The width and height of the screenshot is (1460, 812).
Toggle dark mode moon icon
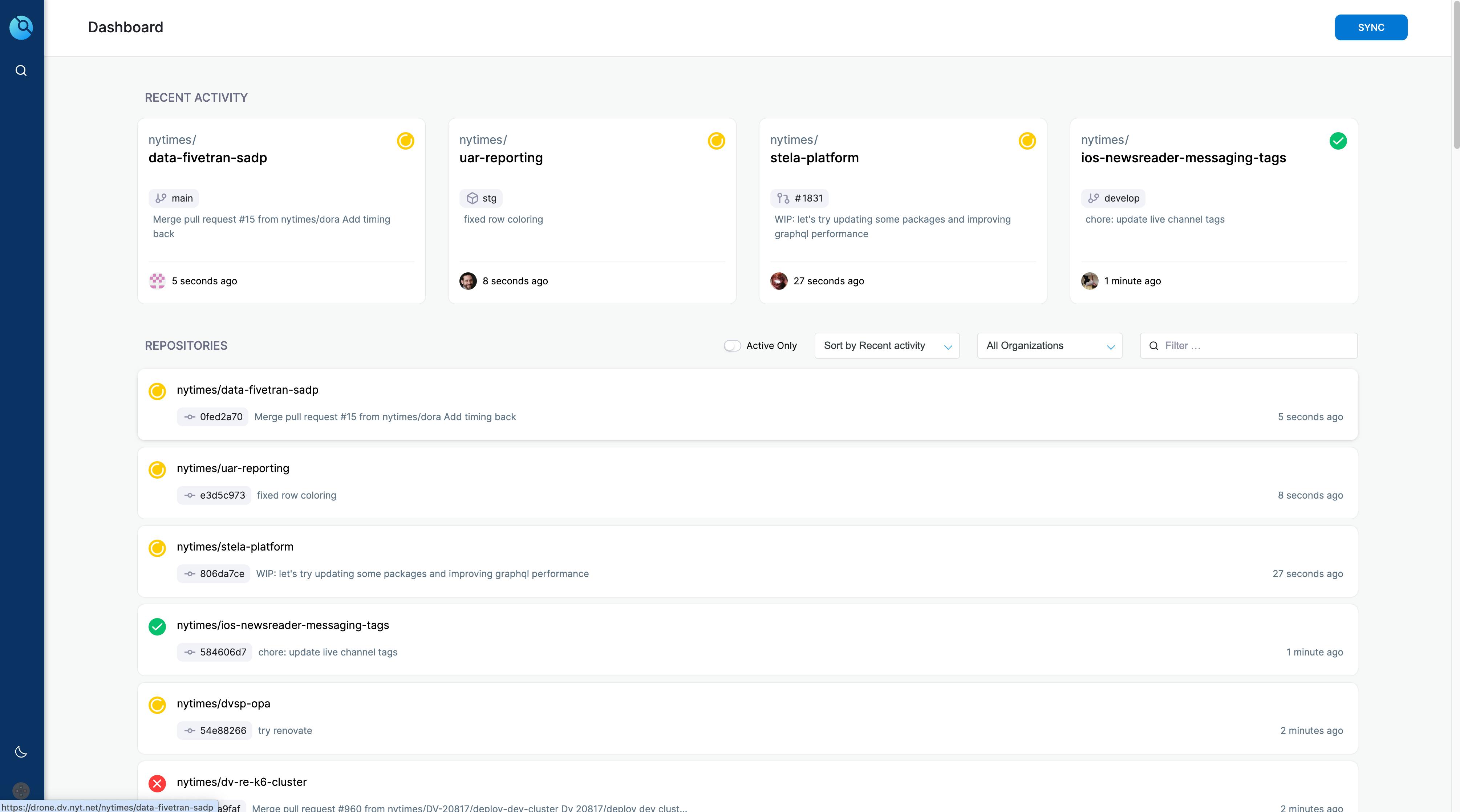pyautogui.click(x=21, y=752)
